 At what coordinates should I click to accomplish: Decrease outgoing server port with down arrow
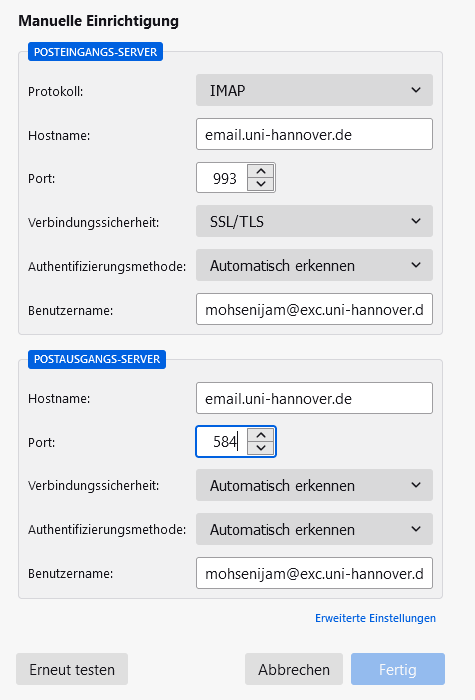pyautogui.click(x=261, y=448)
